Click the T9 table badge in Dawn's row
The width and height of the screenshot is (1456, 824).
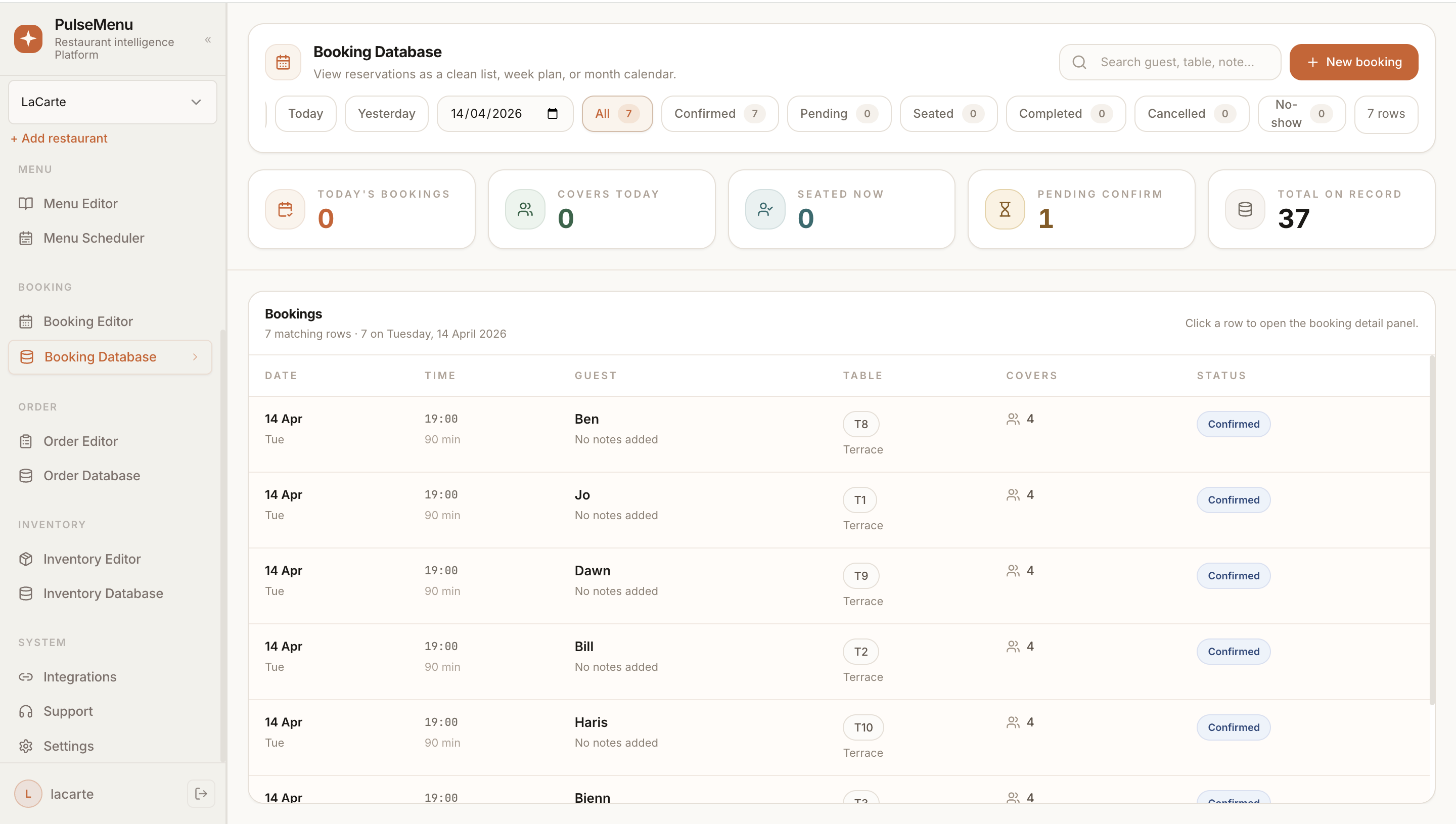[860, 576]
